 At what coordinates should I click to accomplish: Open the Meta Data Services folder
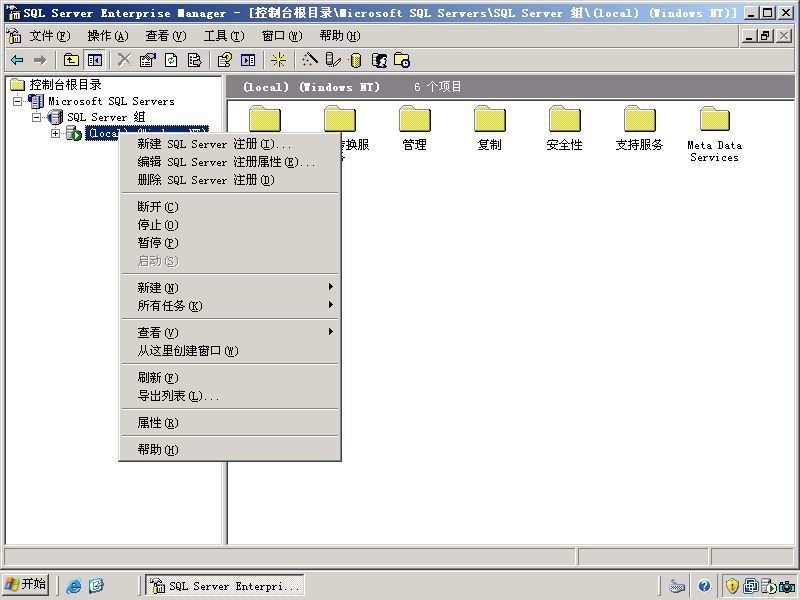[714, 134]
